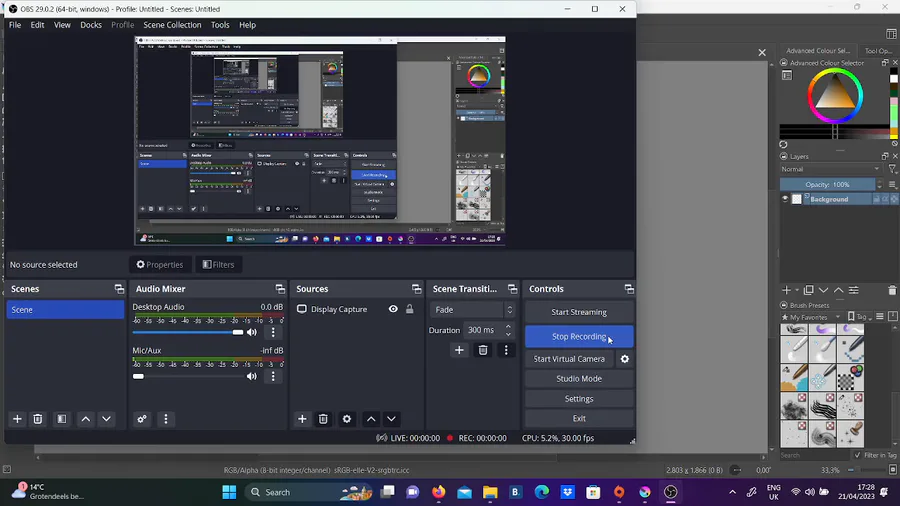Open virtual camera settings gear
Image resolution: width=900 pixels, height=506 pixels.
tap(624, 359)
